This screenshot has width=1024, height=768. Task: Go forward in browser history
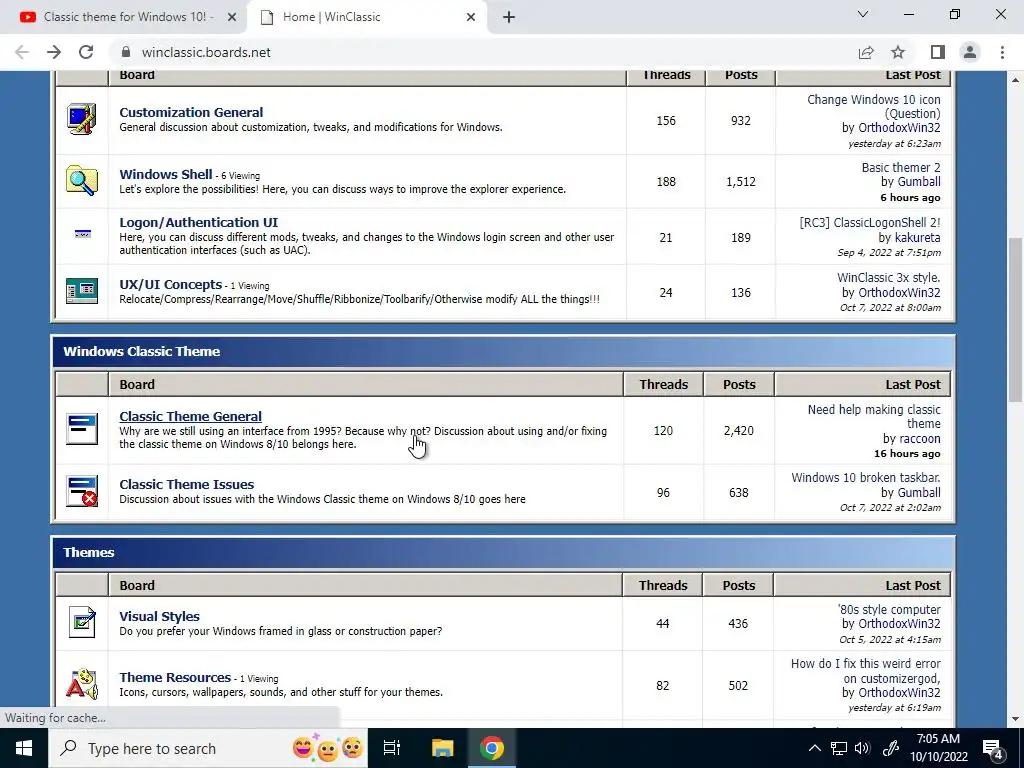54,52
